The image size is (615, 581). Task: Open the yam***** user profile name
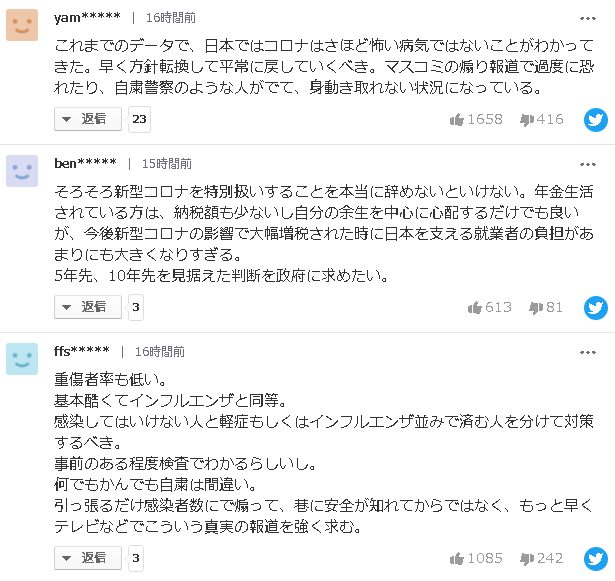[x=87, y=19]
